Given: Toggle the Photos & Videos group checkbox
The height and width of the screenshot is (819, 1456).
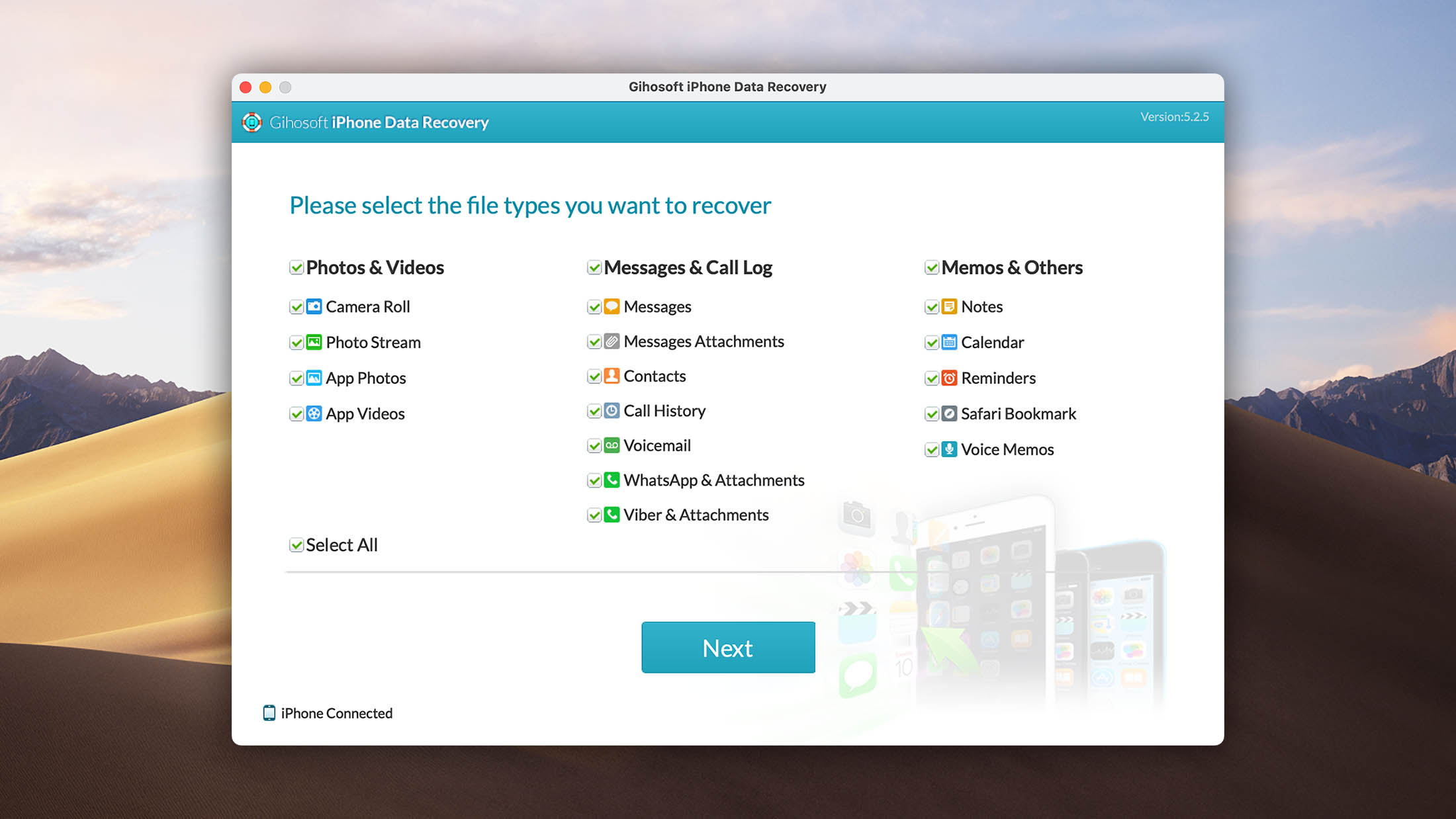Looking at the screenshot, I should (x=296, y=267).
